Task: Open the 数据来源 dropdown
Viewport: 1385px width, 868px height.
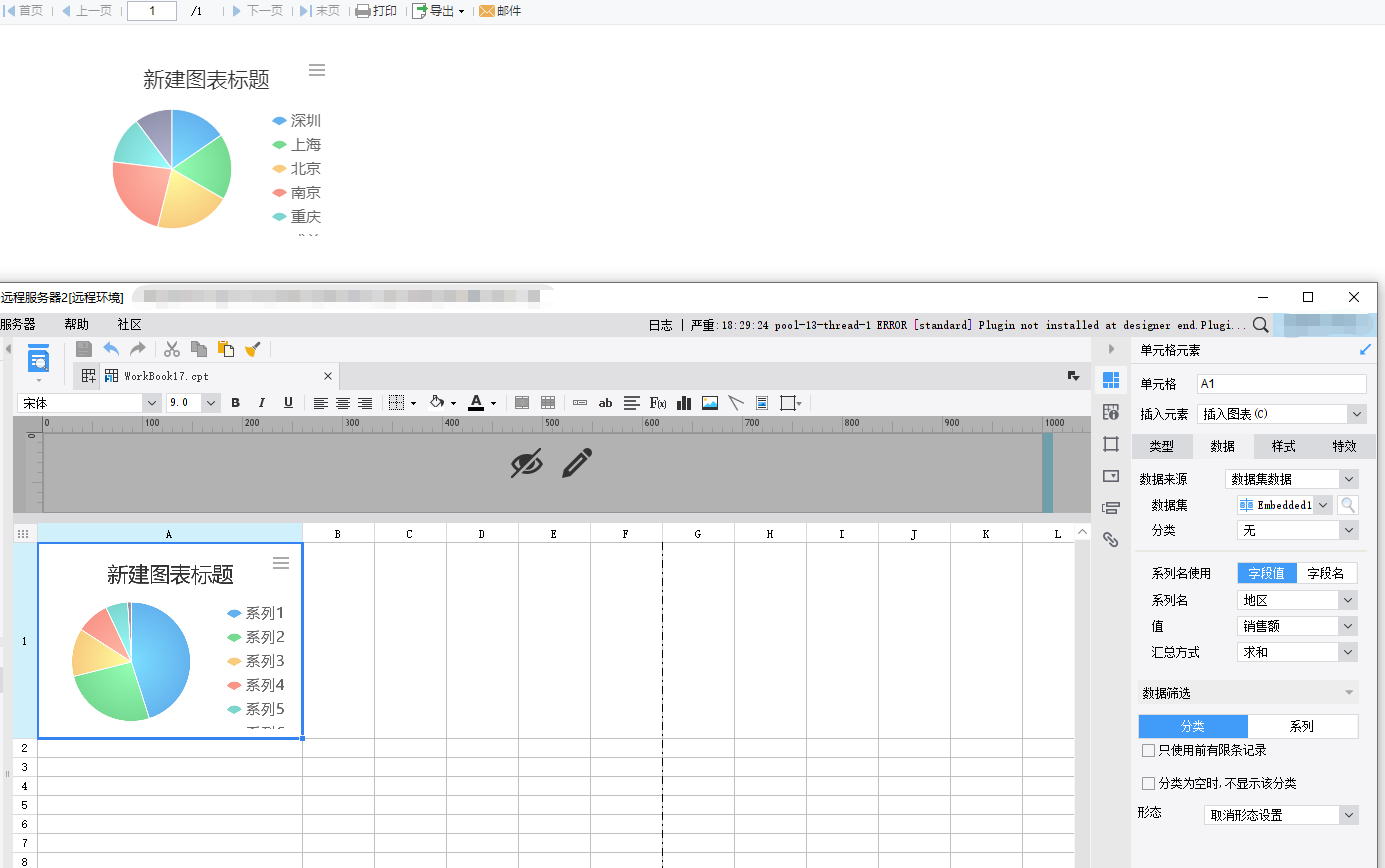Action: 1292,480
